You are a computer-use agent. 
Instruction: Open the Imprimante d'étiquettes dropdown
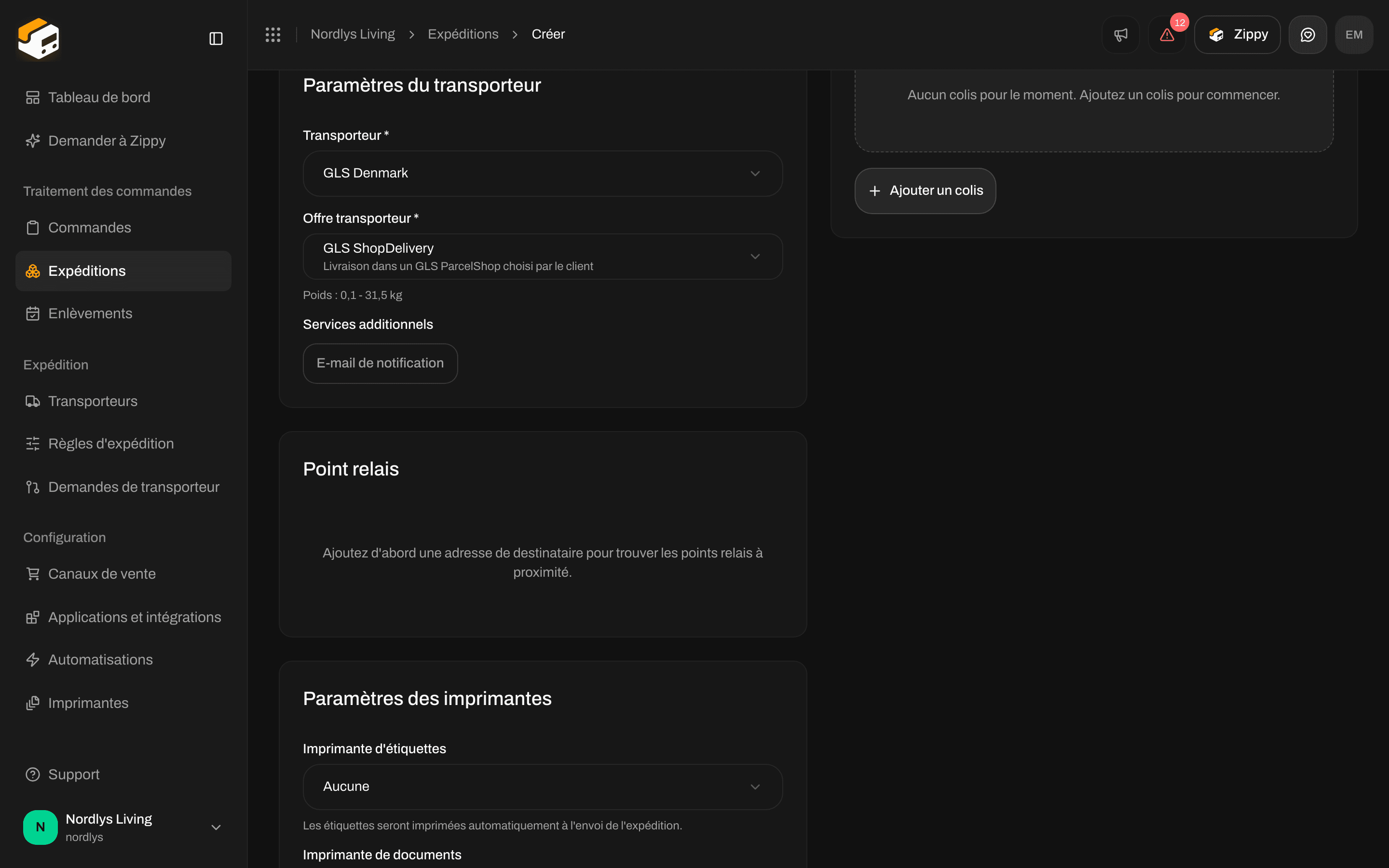coord(543,787)
